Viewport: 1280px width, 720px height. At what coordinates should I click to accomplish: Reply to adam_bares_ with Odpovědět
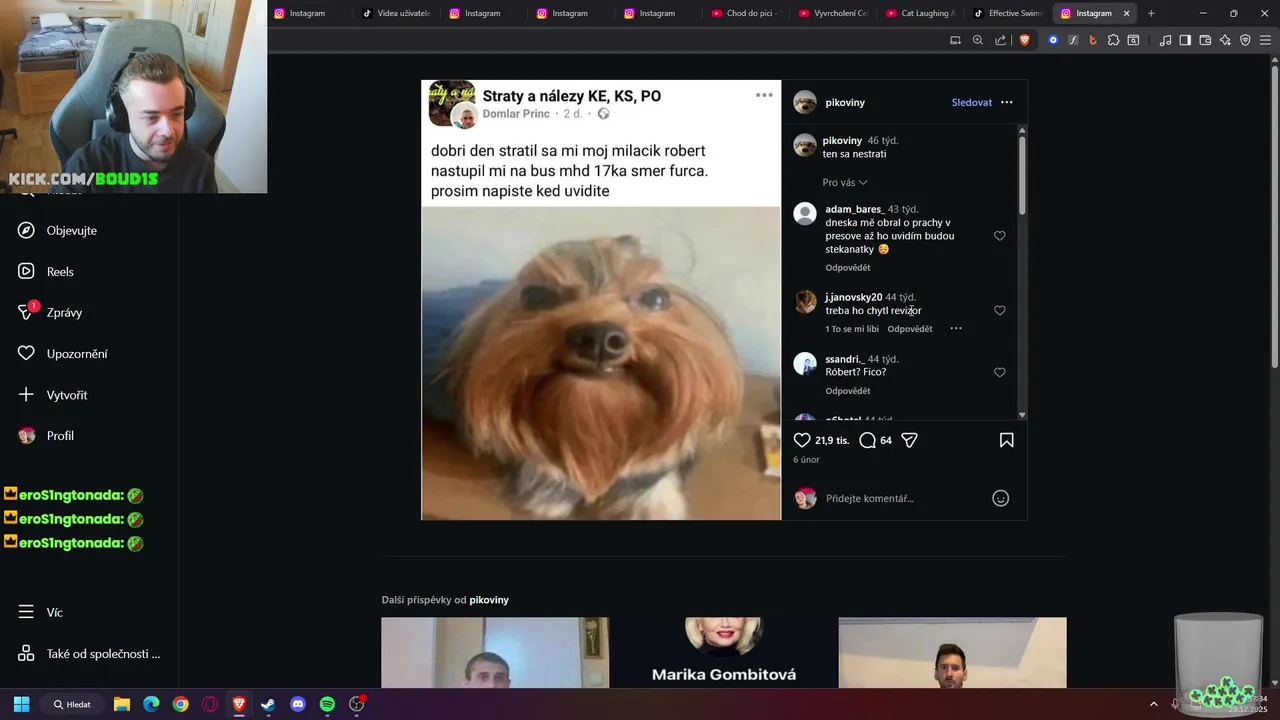point(848,268)
